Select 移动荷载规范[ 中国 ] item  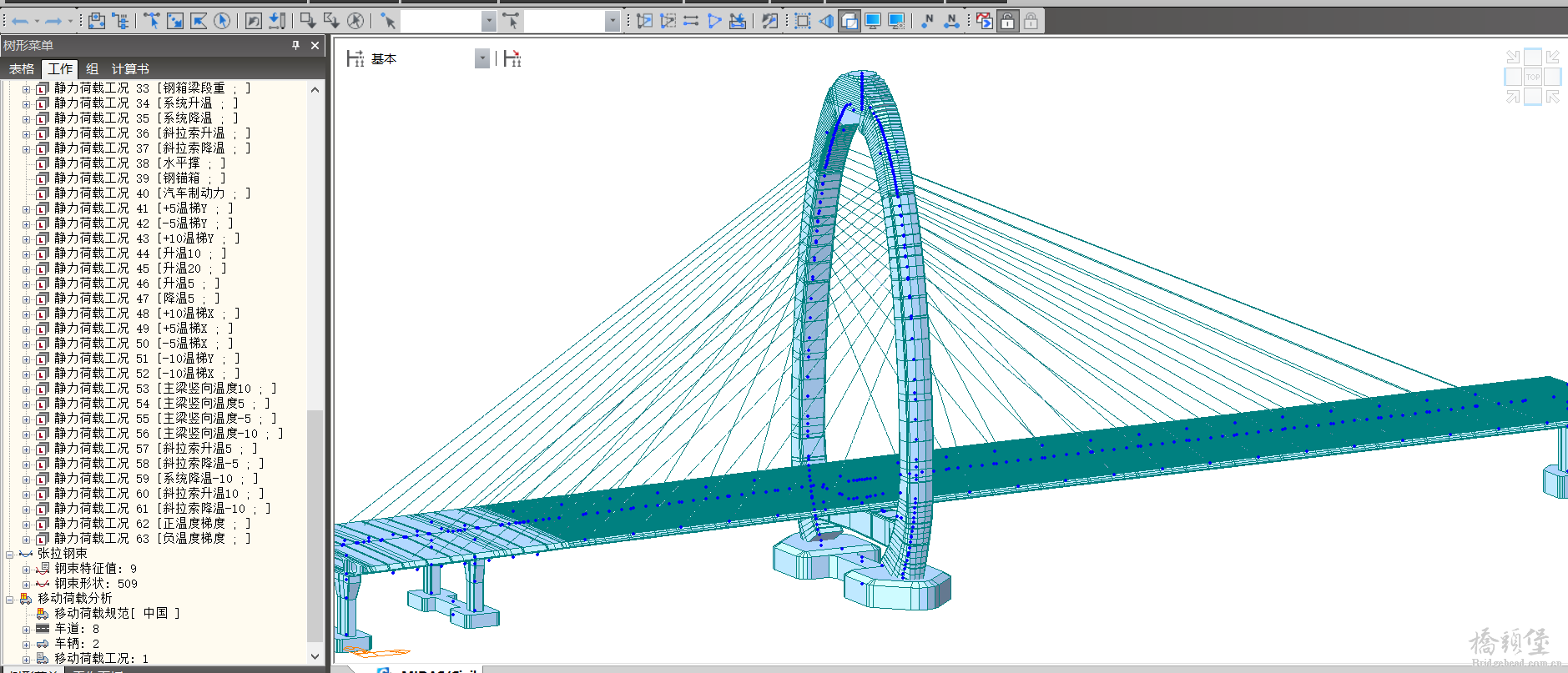pyautogui.click(x=117, y=614)
